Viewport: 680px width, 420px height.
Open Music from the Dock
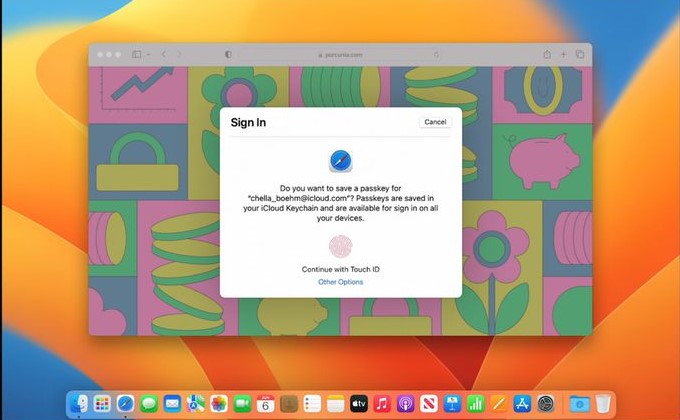(382, 404)
